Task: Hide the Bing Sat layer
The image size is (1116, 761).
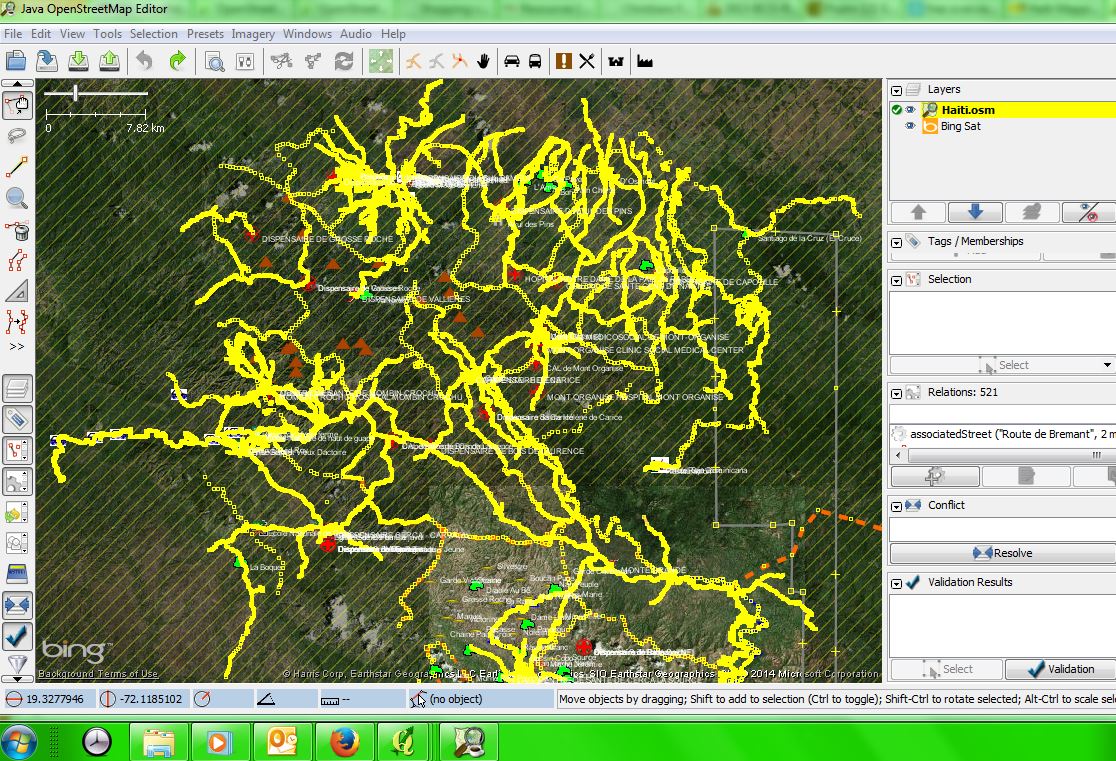Action: pos(911,127)
